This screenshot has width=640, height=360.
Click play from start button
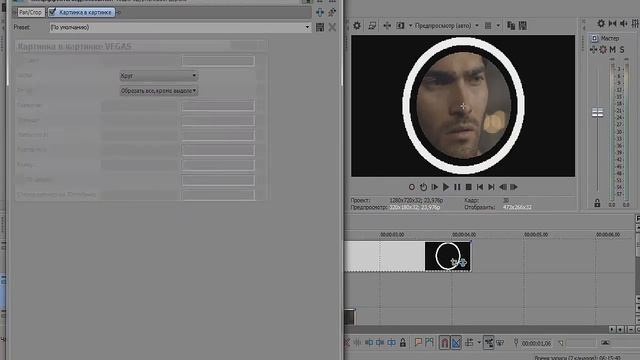434,187
